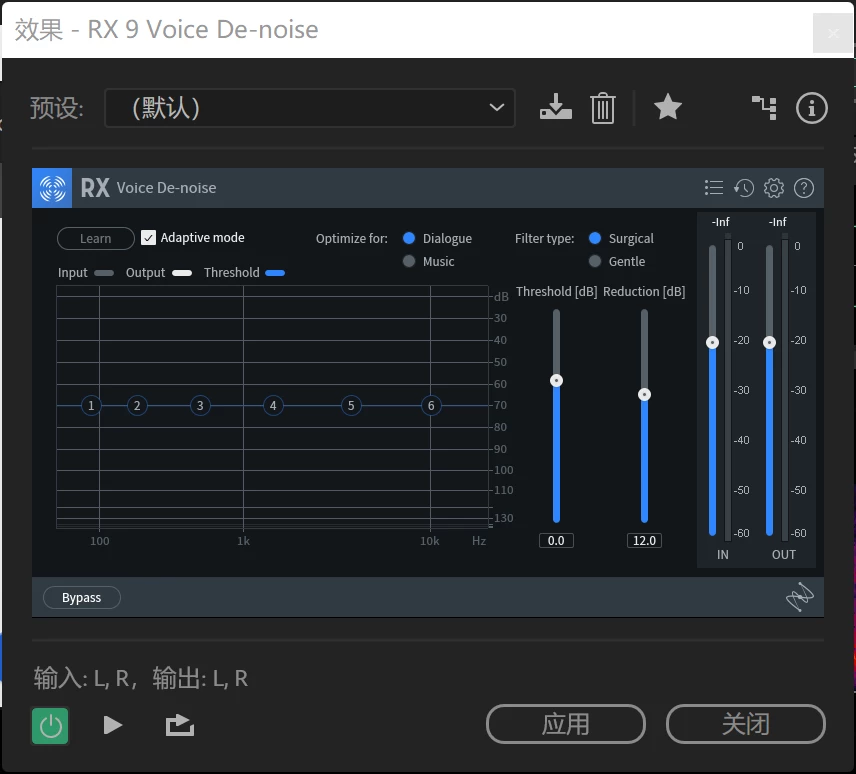Click the Learn button
Screen dimensions: 856x774
96,239
